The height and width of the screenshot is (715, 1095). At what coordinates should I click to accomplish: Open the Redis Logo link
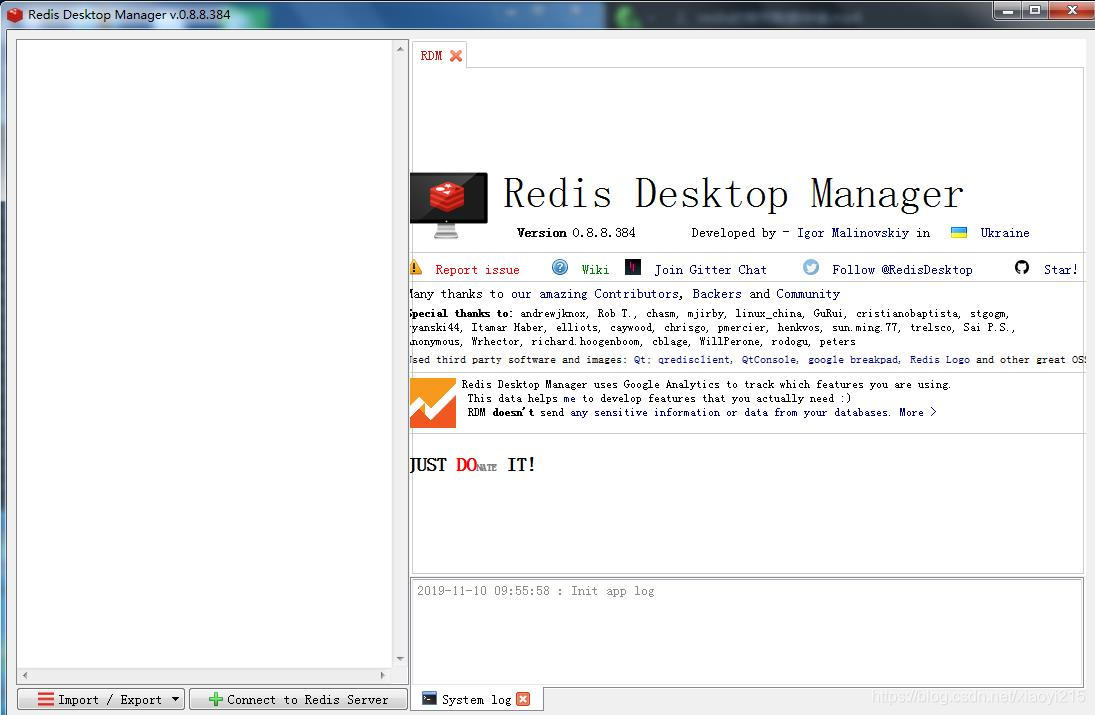(x=939, y=360)
